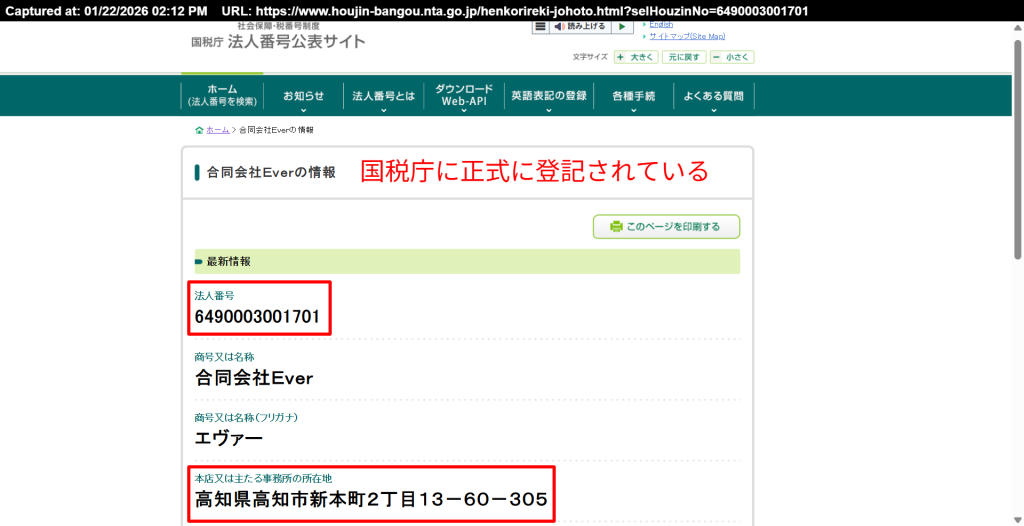1024x526 pixels.
Task: Click the 法人番号 field label
Action: 214,296
